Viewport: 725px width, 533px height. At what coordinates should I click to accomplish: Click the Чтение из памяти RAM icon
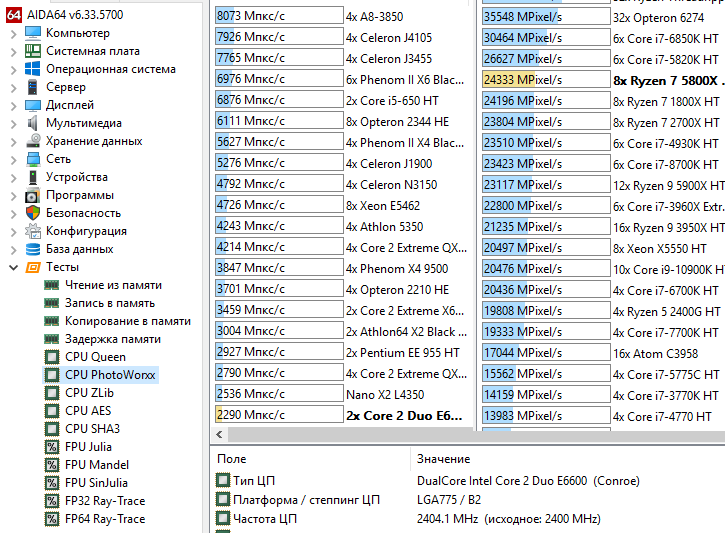coord(51,285)
